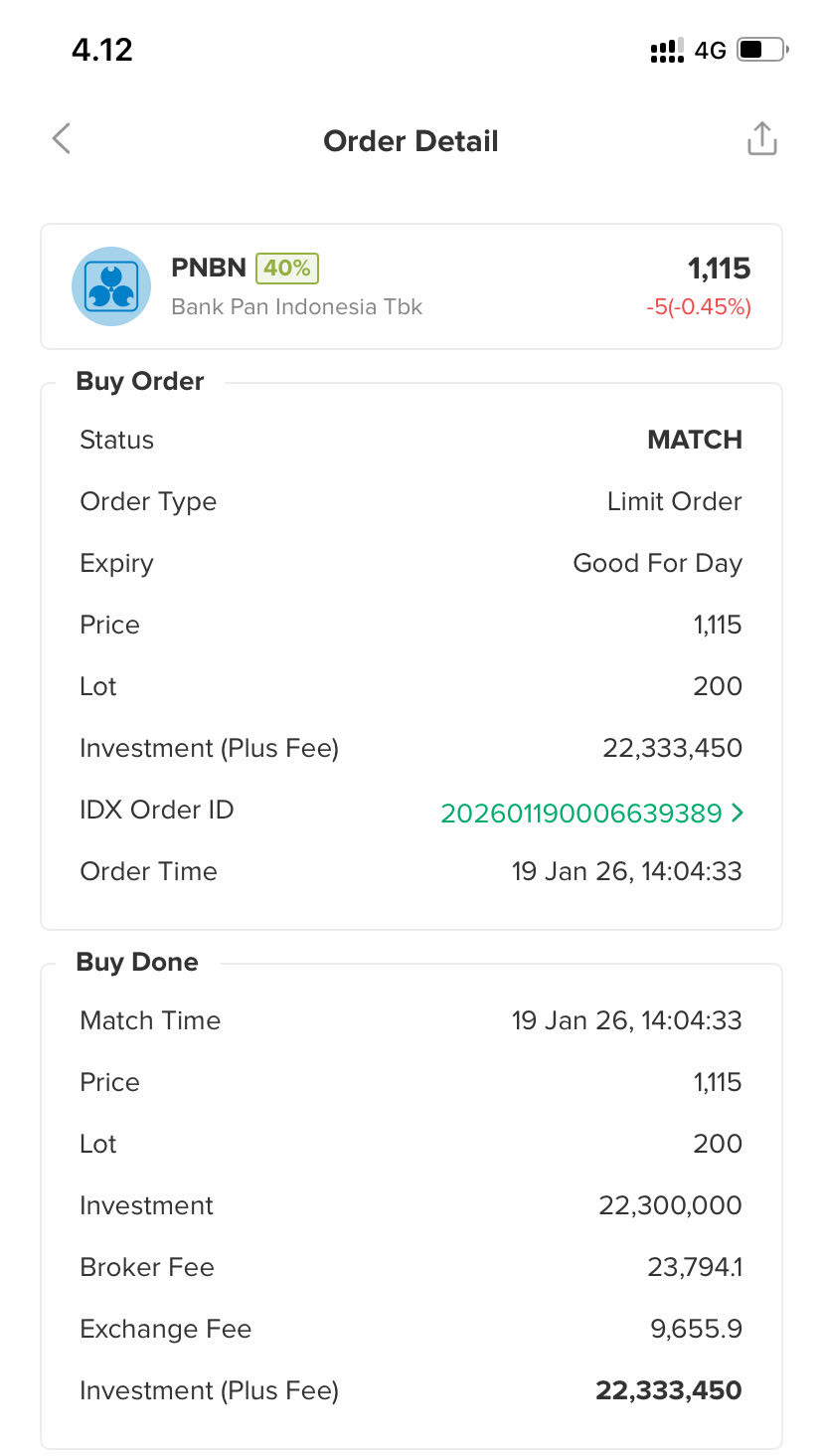Select the MATCH status value
The height and width of the screenshot is (1456, 823).
[x=694, y=440]
